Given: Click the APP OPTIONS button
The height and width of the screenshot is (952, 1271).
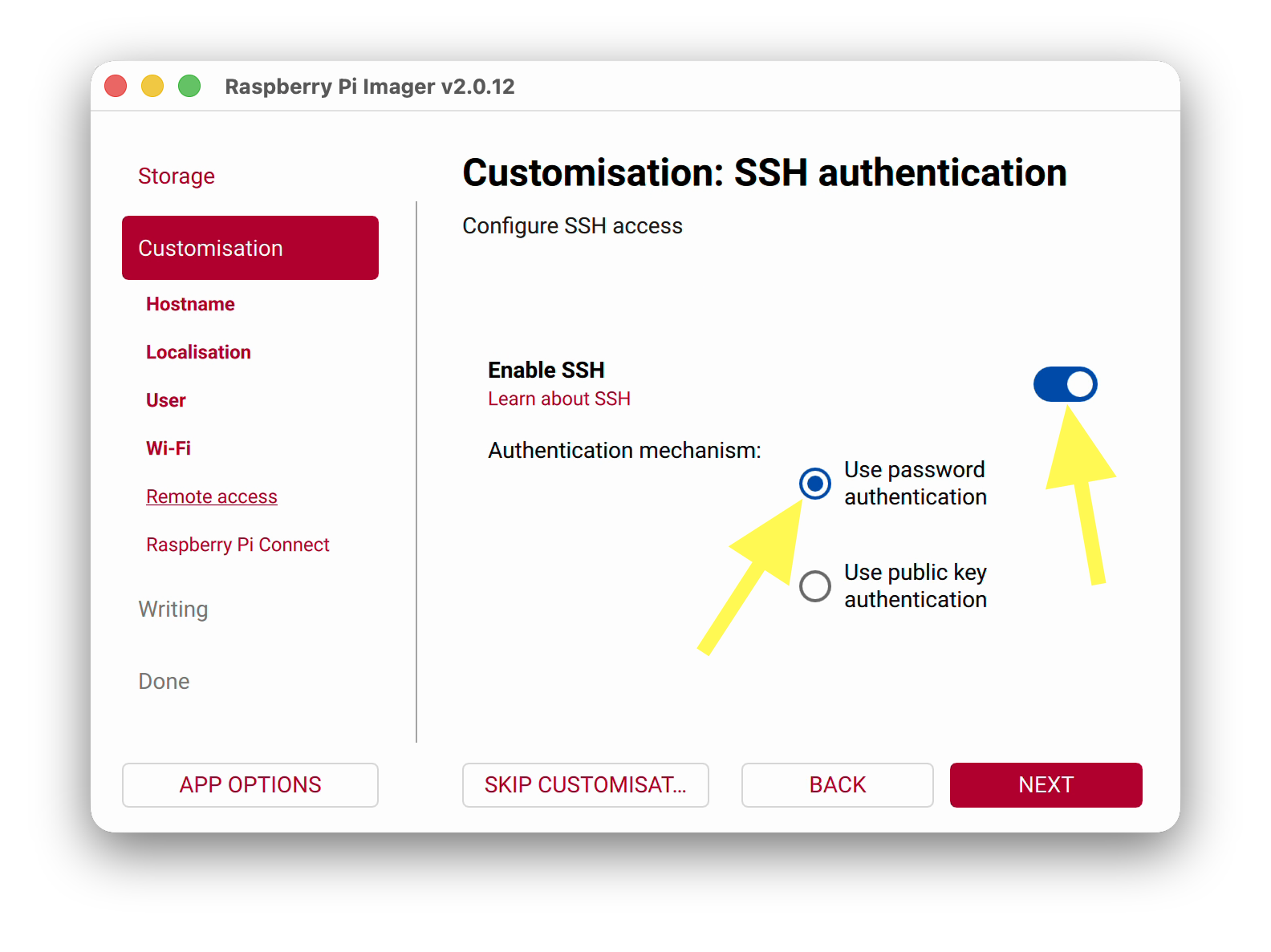Looking at the screenshot, I should click(x=250, y=785).
